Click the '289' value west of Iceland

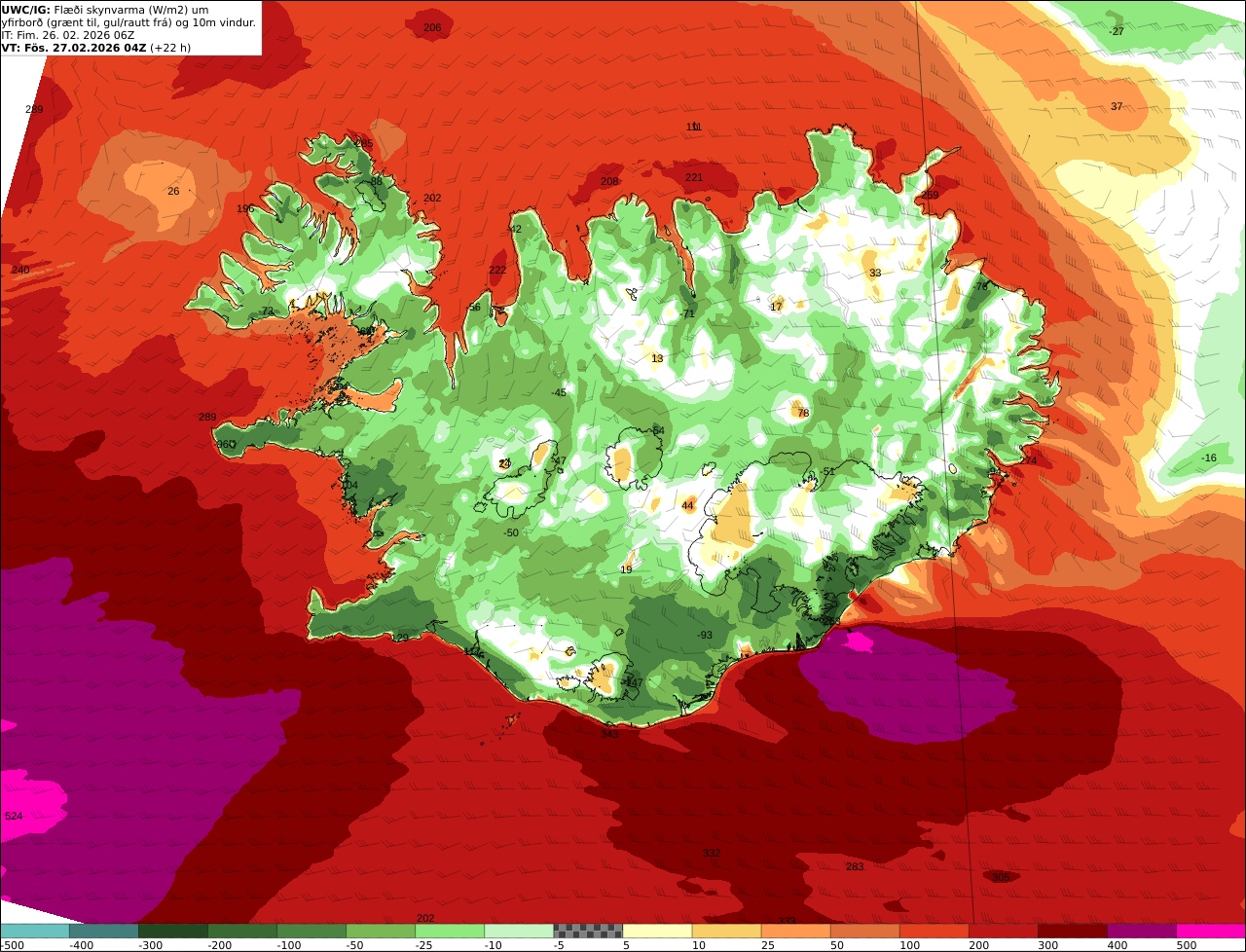[x=207, y=417]
